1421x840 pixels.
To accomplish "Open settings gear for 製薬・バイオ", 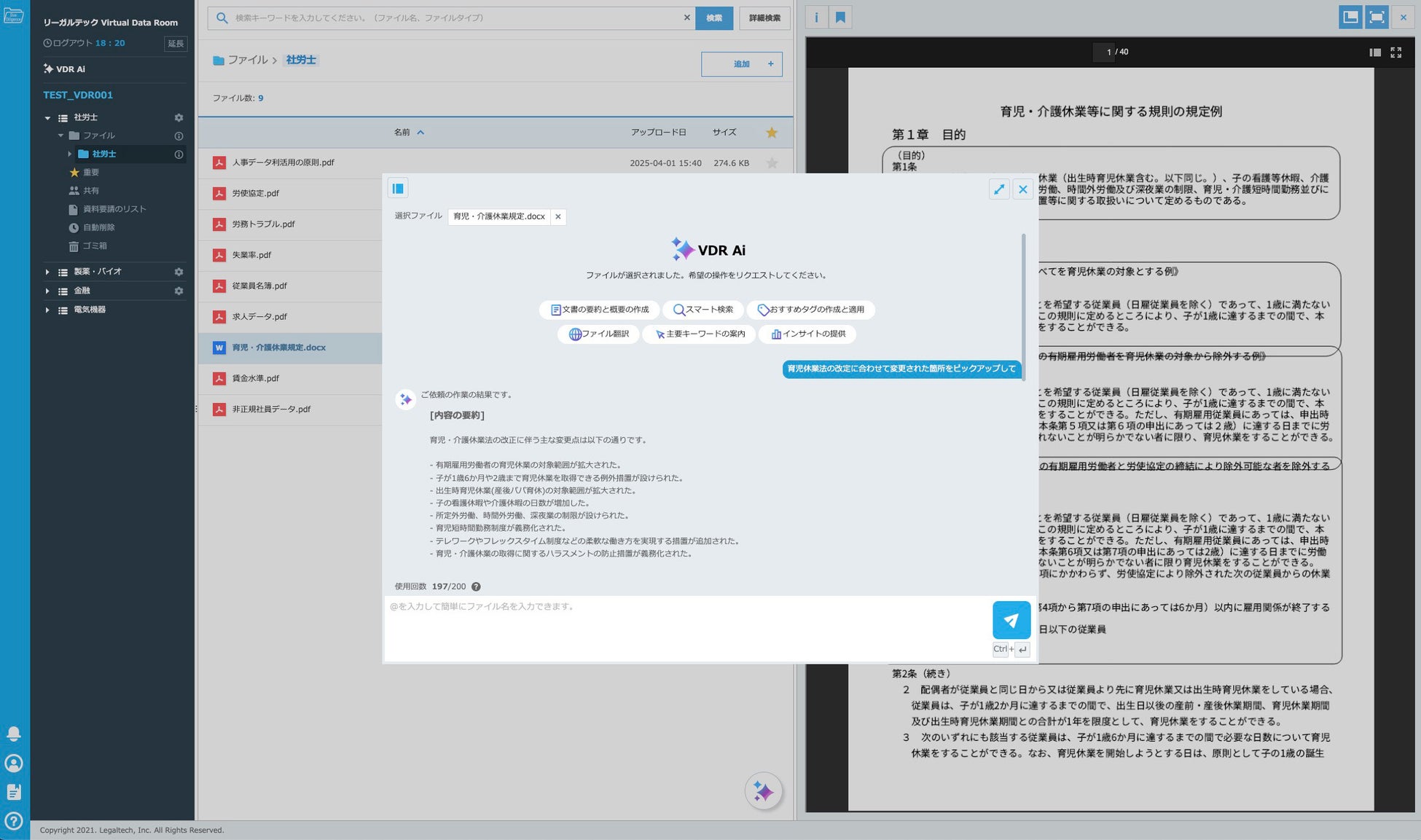I will pos(179,272).
